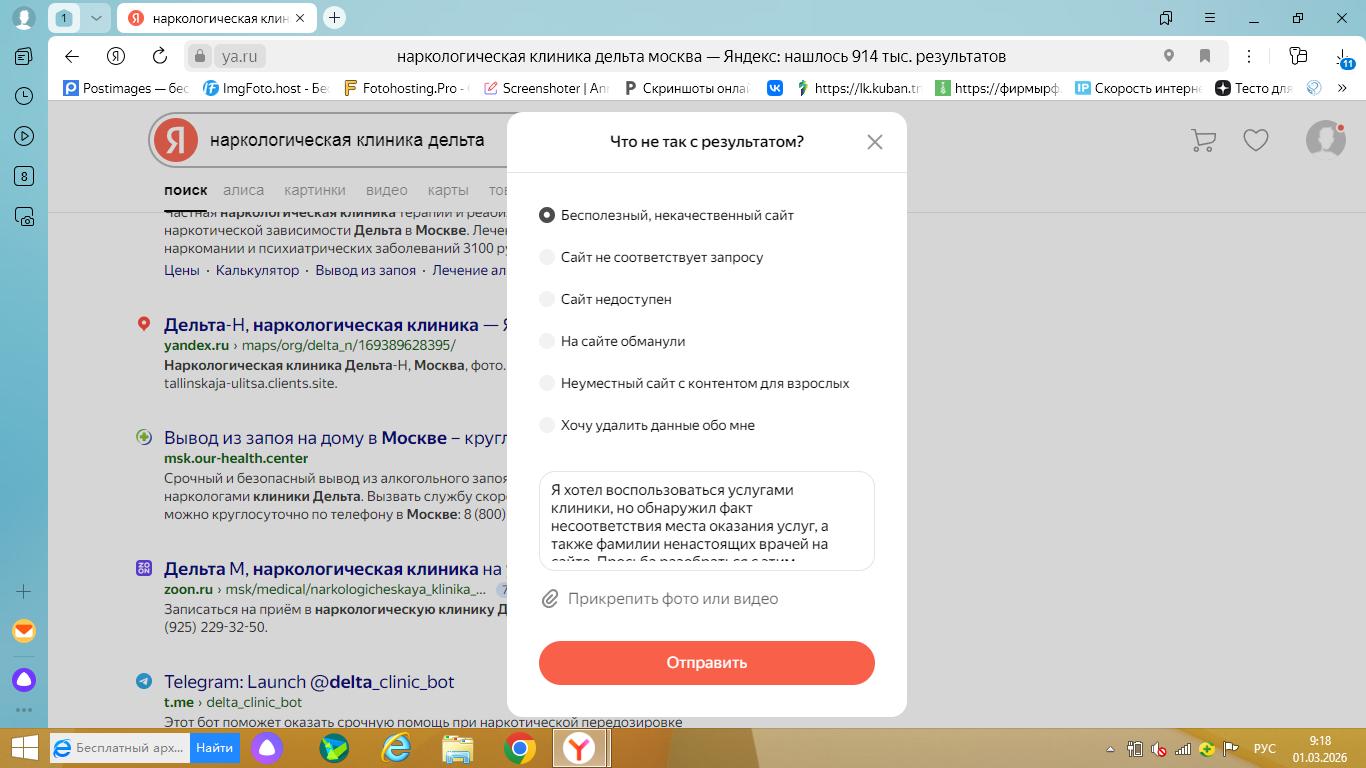The width and height of the screenshot is (1366, 768).
Task: Switch to the видео search tab
Action: pyautogui.click(x=387, y=190)
